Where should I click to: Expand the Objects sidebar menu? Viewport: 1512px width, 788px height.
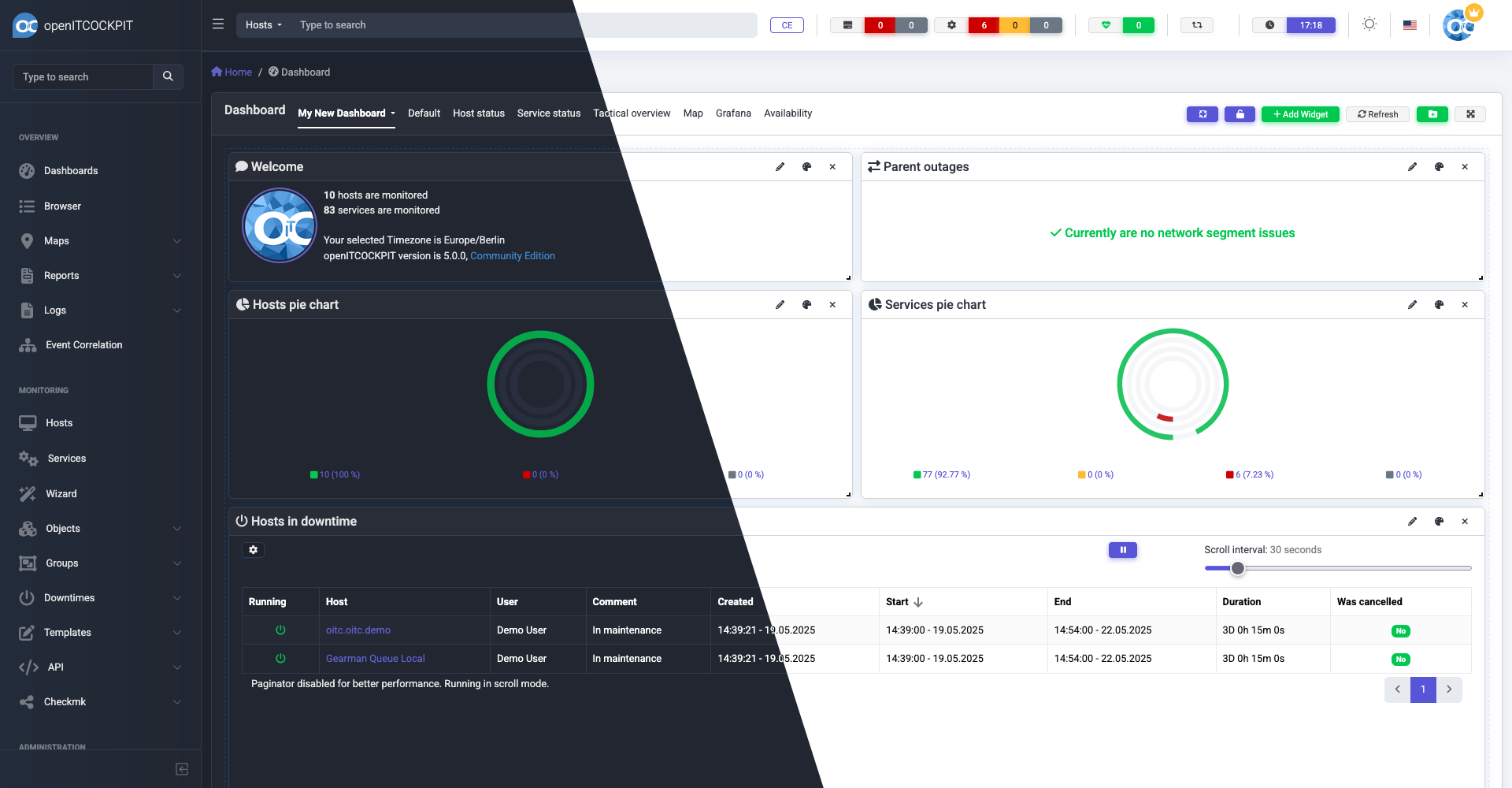pos(100,529)
